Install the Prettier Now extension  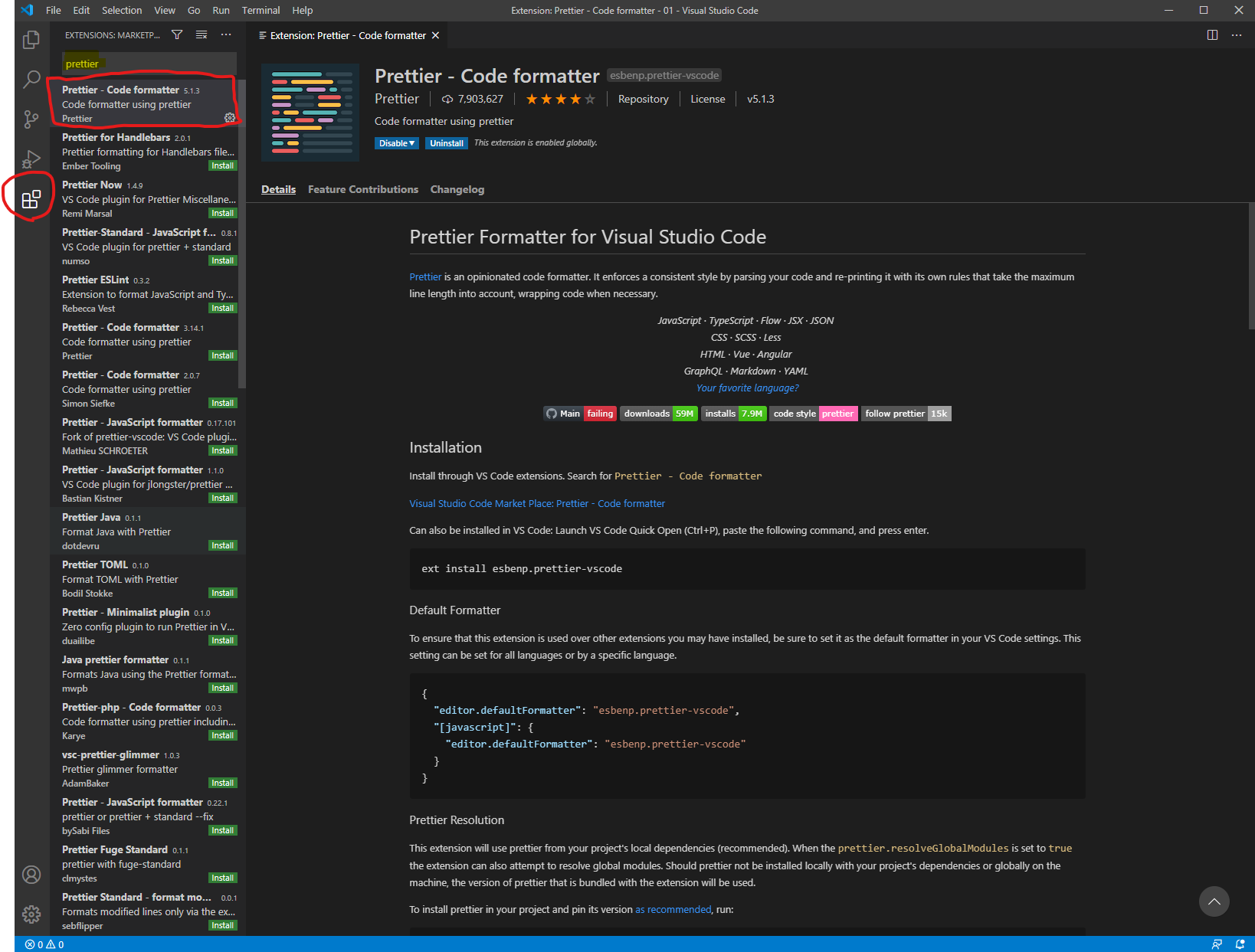[223, 214]
